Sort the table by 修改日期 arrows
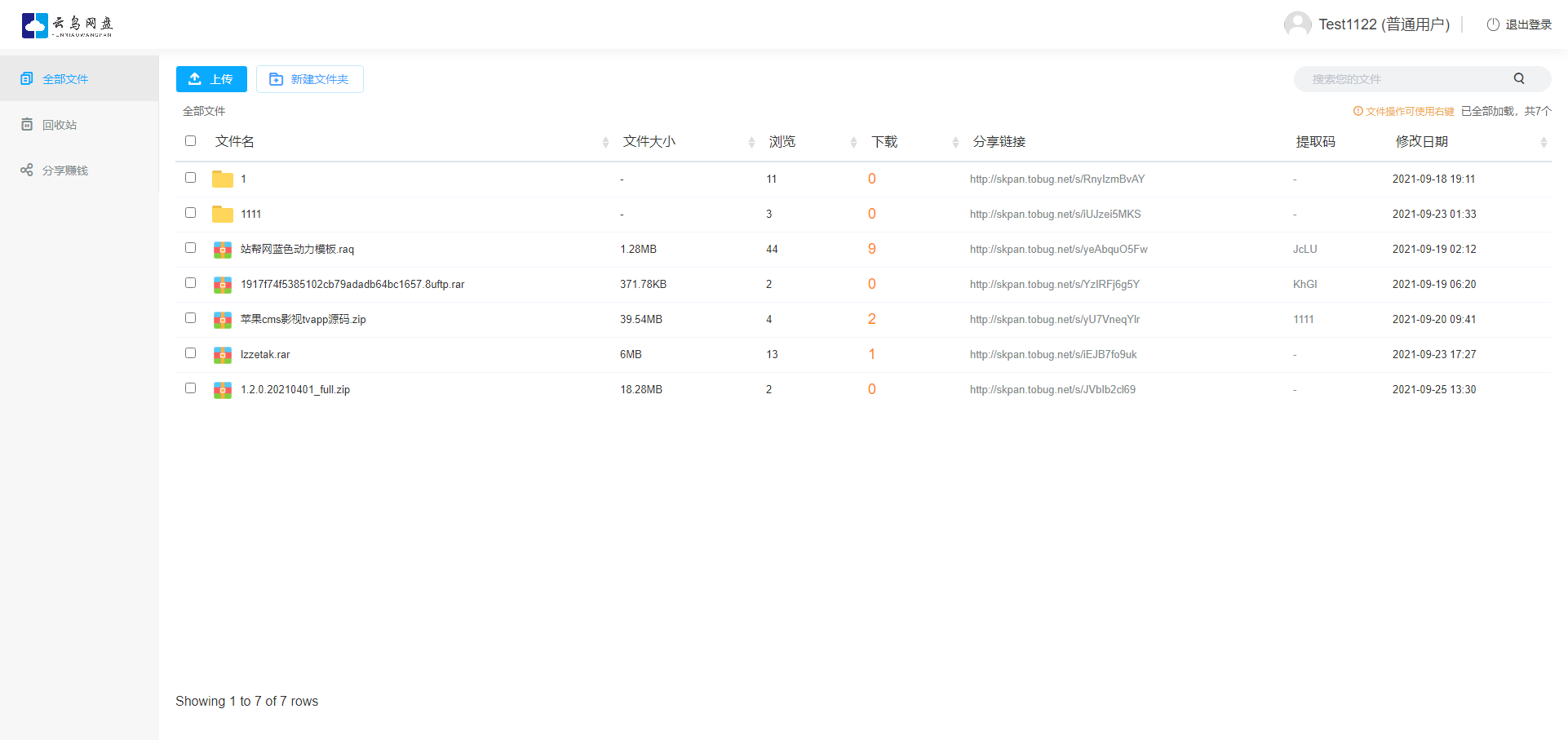The image size is (1568, 740). (1543, 142)
